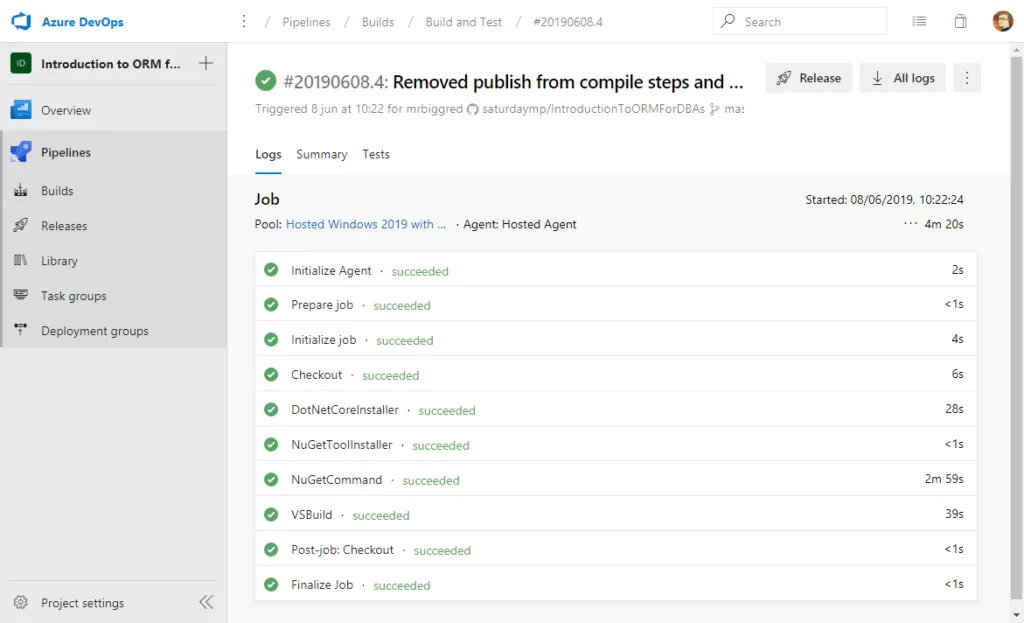Click the Task groups icon in sidebar
This screenshot has height=623, width=1024.
(x=21, y=295)
